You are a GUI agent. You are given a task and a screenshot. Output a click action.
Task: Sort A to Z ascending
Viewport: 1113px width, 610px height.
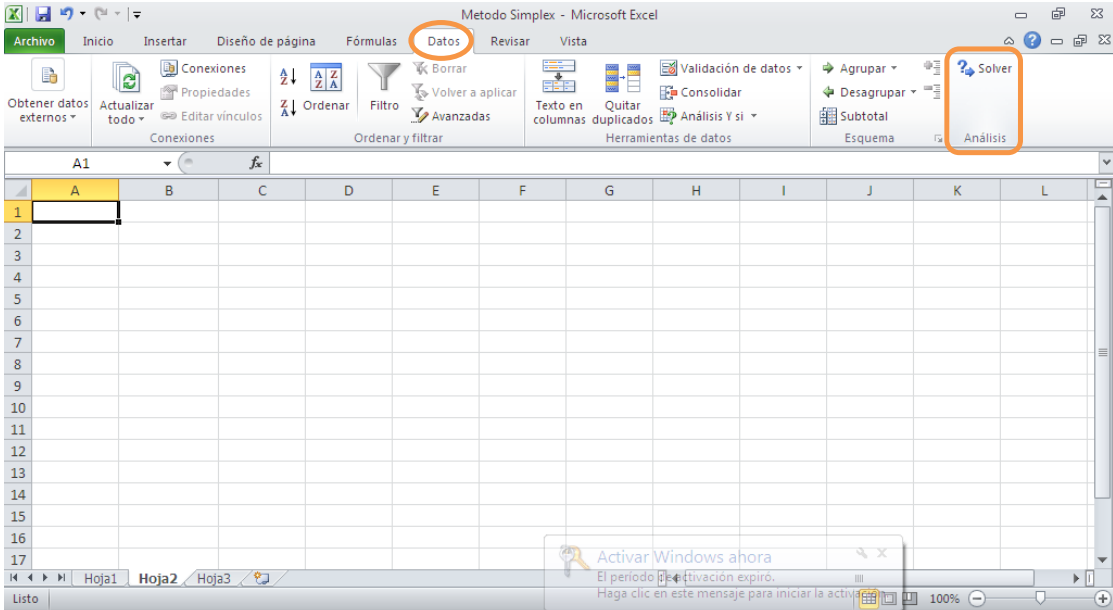click(287, 76)
